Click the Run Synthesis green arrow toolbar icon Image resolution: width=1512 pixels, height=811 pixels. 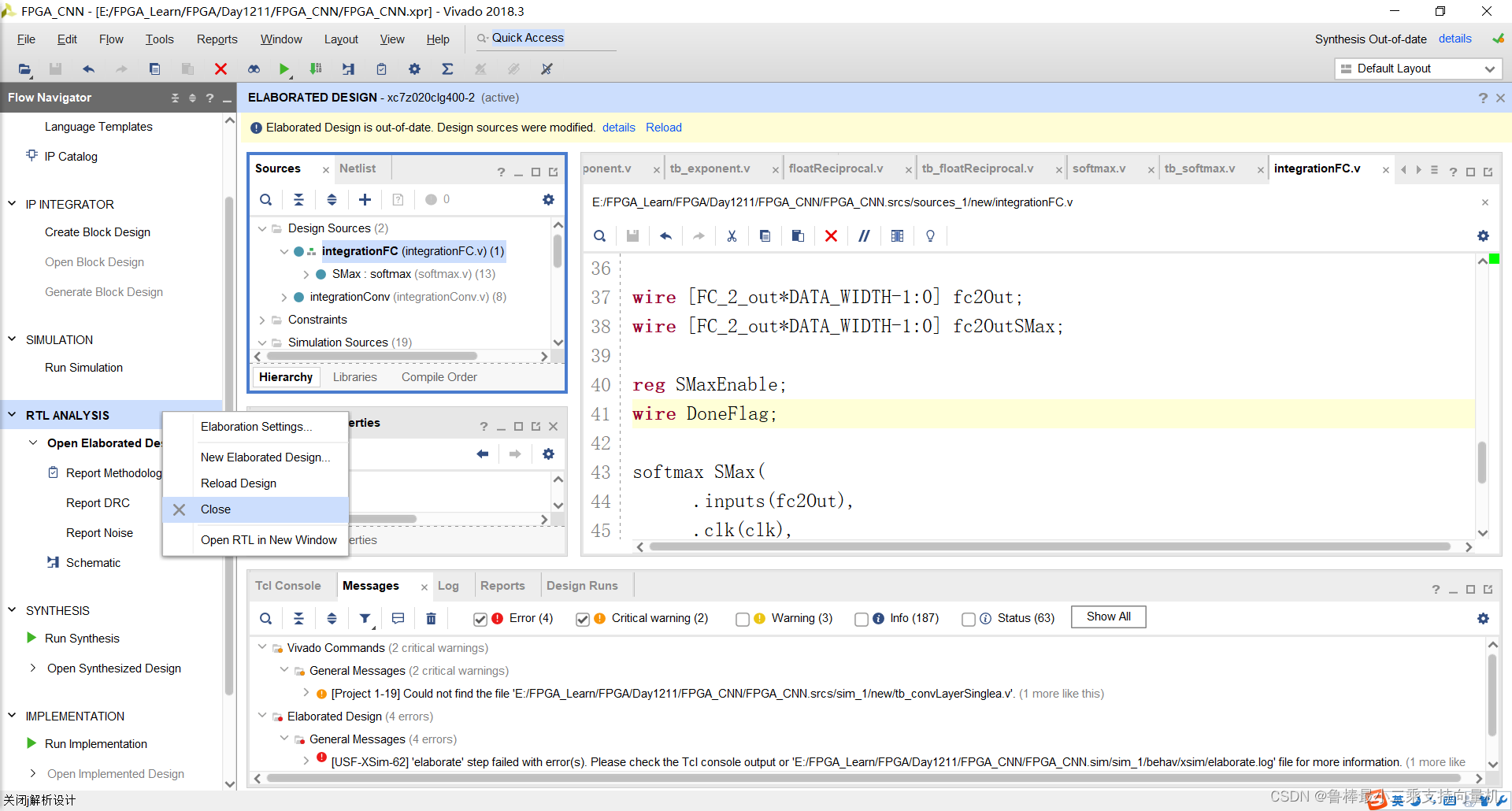click(284, 69)
